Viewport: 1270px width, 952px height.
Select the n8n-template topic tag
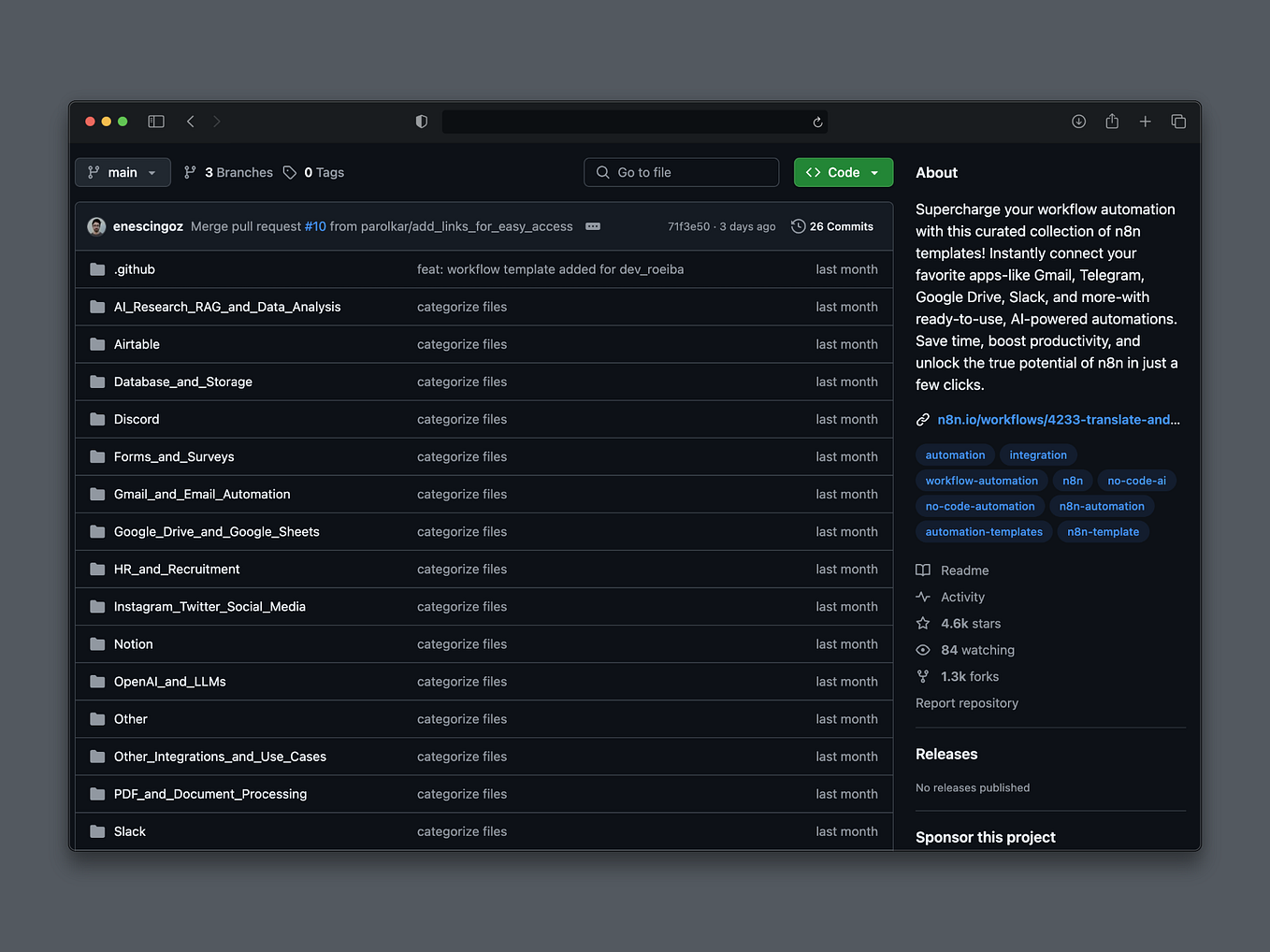(x=1103, y=531)
